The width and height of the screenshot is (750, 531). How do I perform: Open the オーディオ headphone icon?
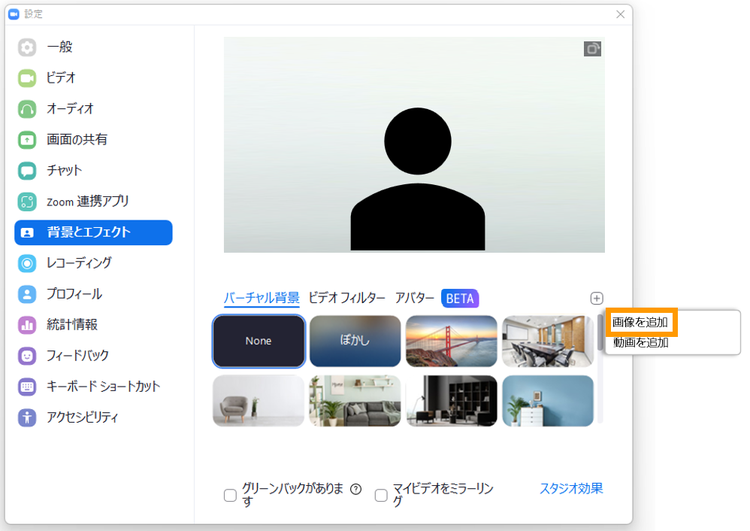click(27, 109)
